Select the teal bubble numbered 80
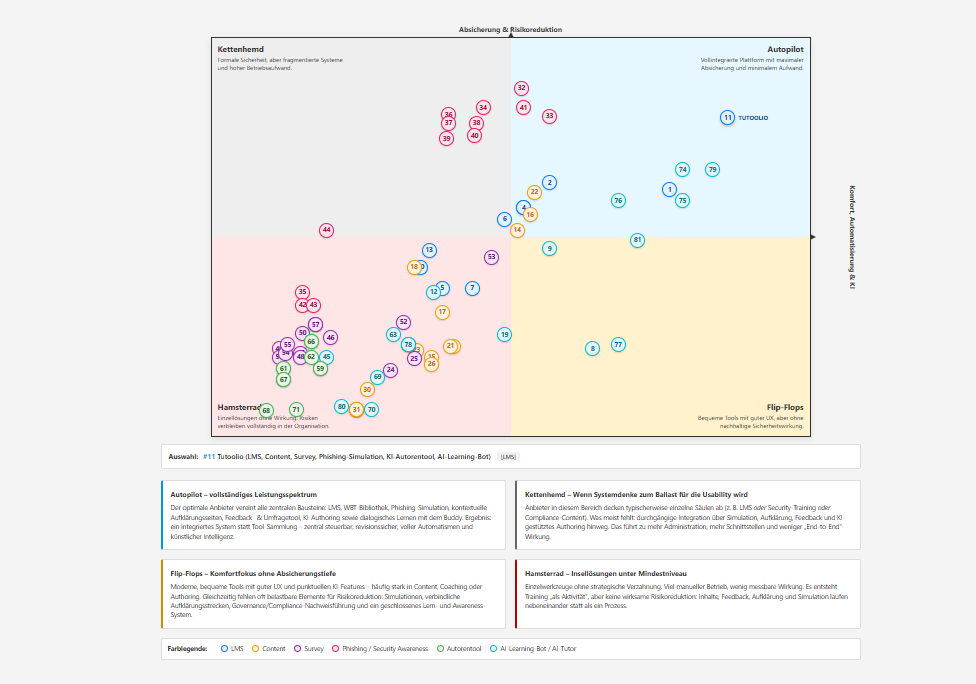 tap(341, 407)
